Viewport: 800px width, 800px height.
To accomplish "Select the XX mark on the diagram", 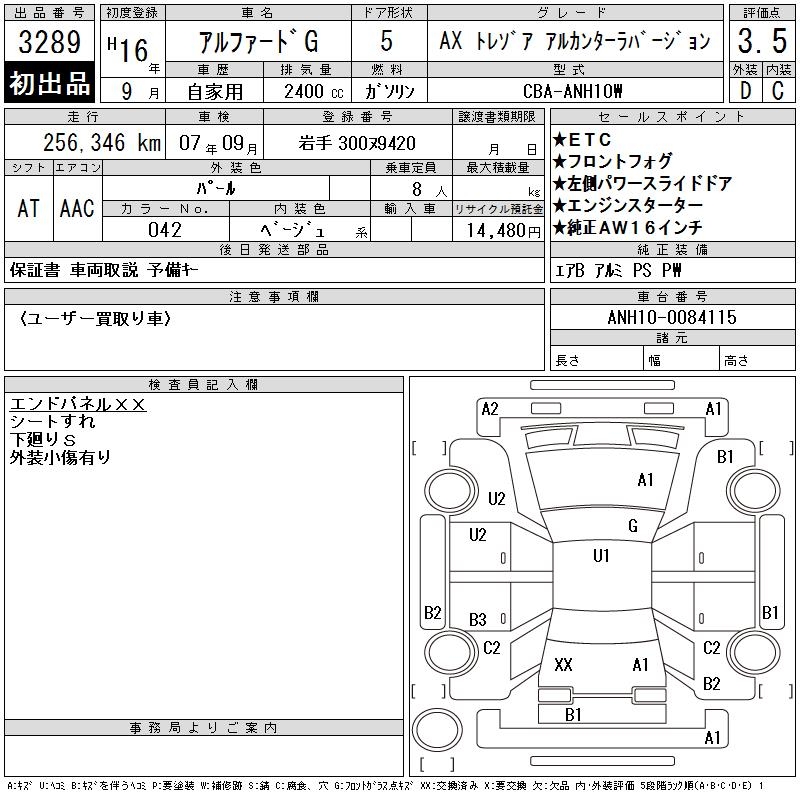I will pyautogui.click(x=563, y=664).
